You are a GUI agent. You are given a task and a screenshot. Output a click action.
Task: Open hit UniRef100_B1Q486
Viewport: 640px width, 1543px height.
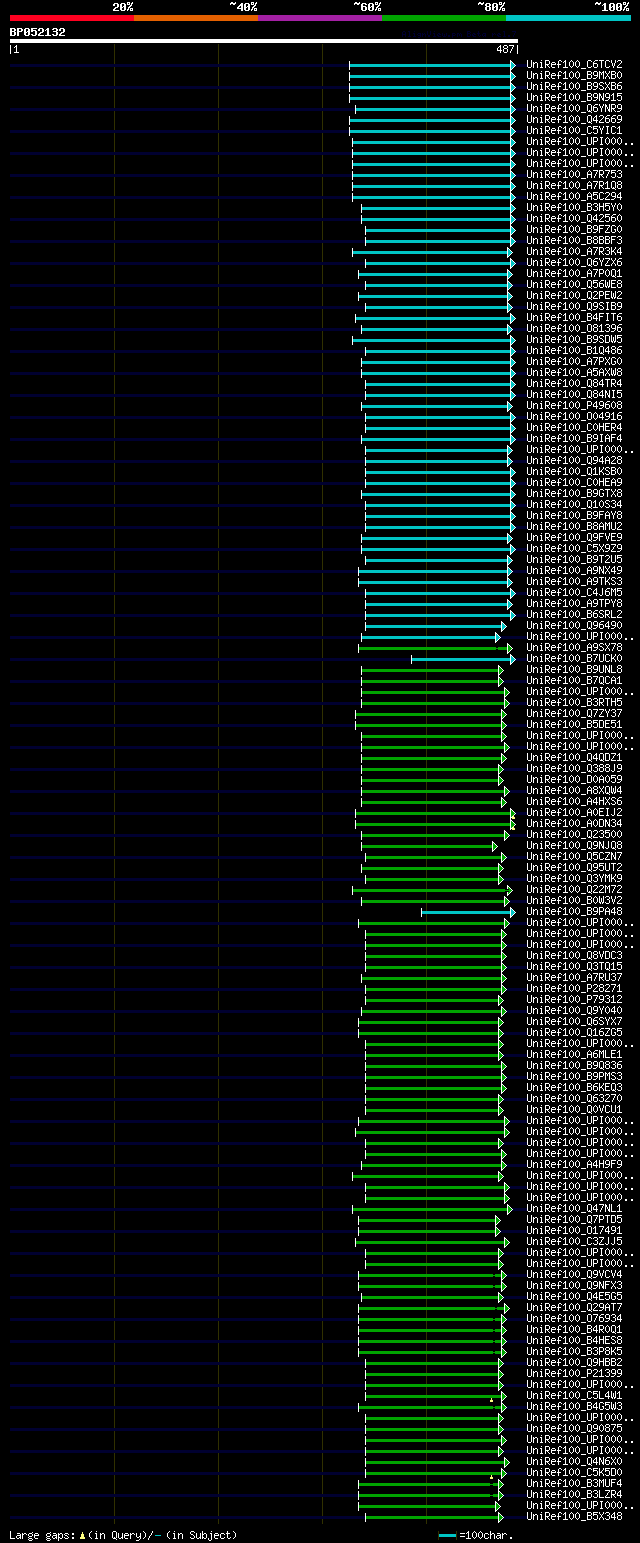click(574, 350)
